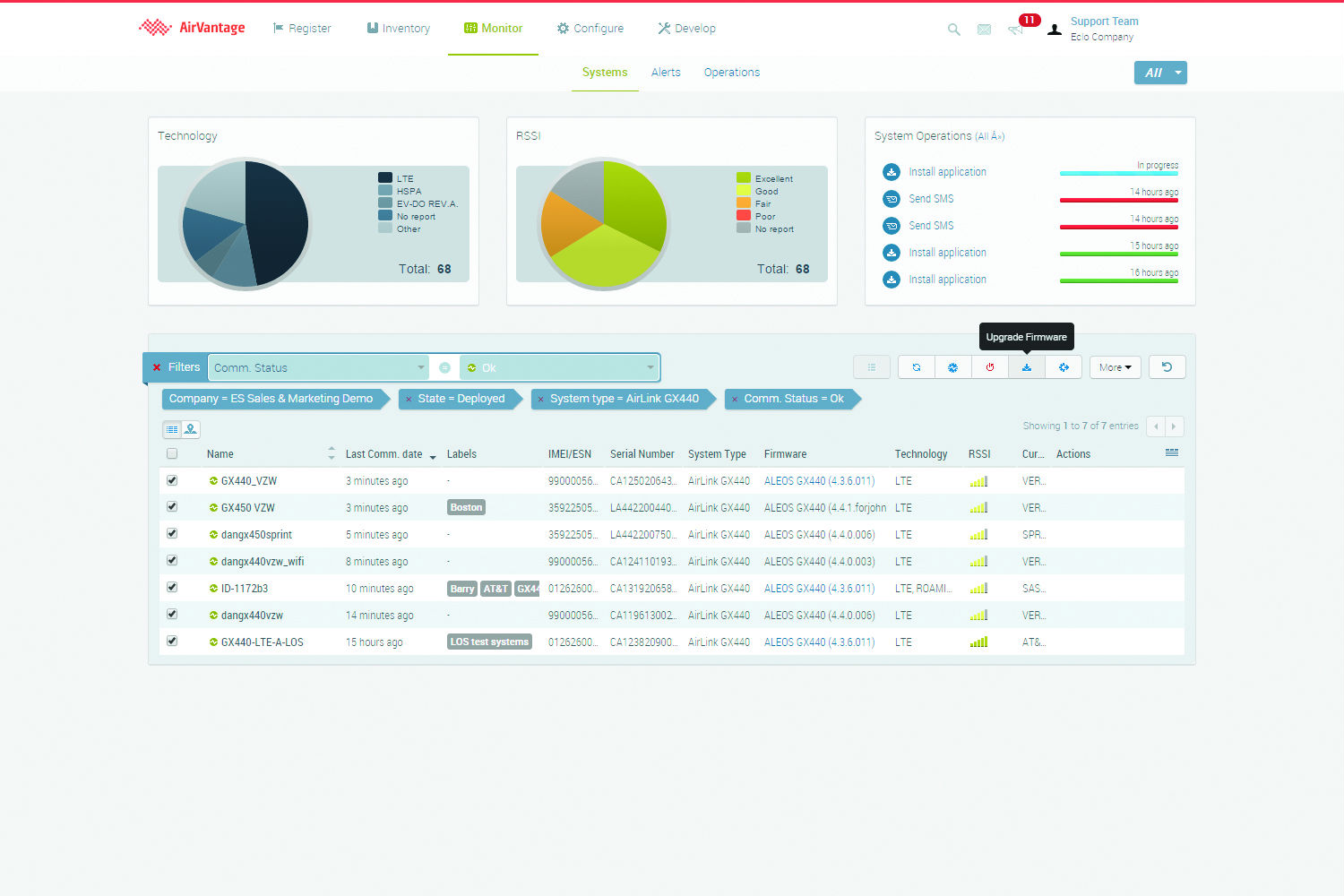Click the Upgrade Firmware download icon
The width and height of the screenshot is (1344, 896).
pyautogui.click(x=1027, y=367)
